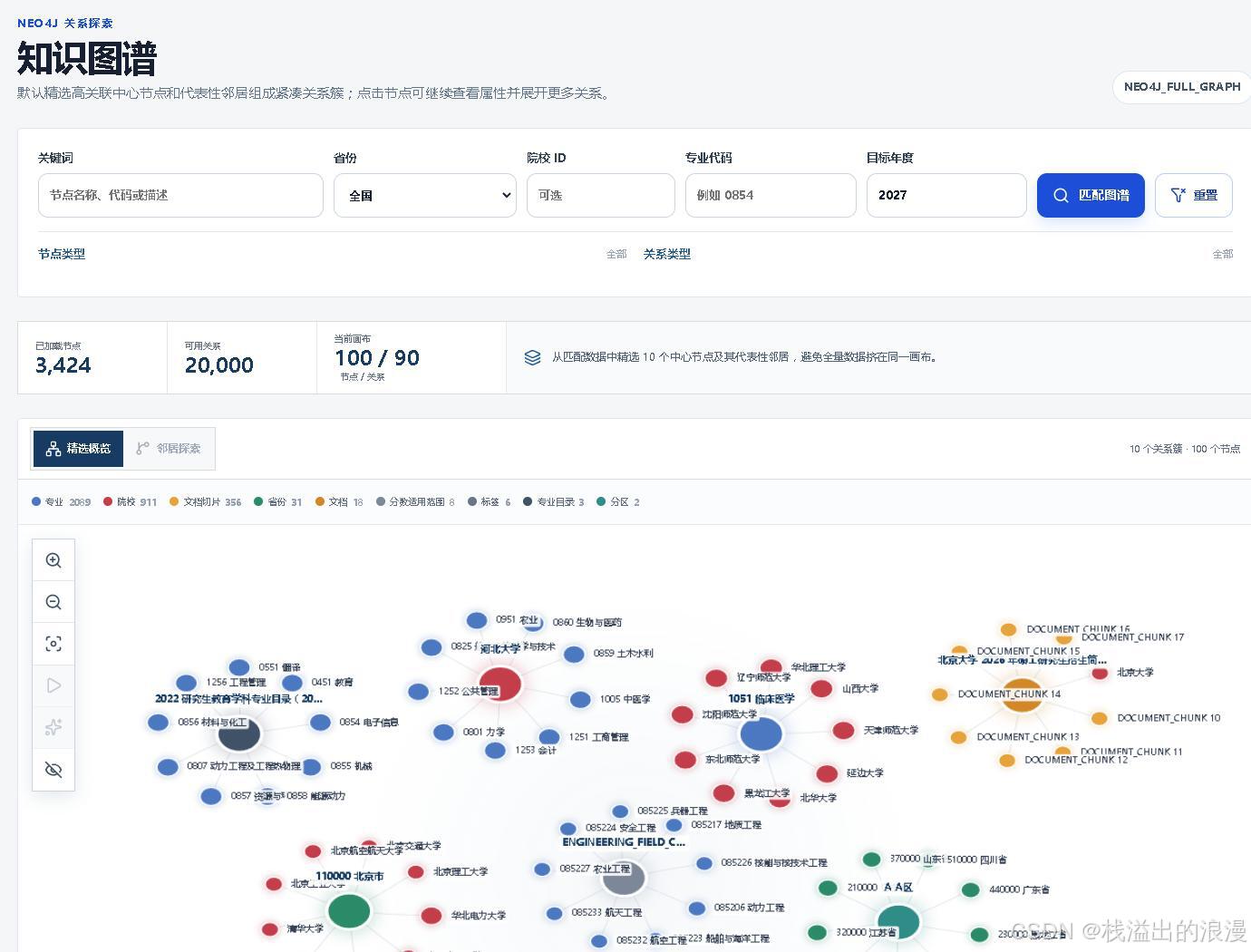Select the dark 2022 研究生教育学科专业目录 node
This screenshot has height=952, width=1251.
click(239, 733)
